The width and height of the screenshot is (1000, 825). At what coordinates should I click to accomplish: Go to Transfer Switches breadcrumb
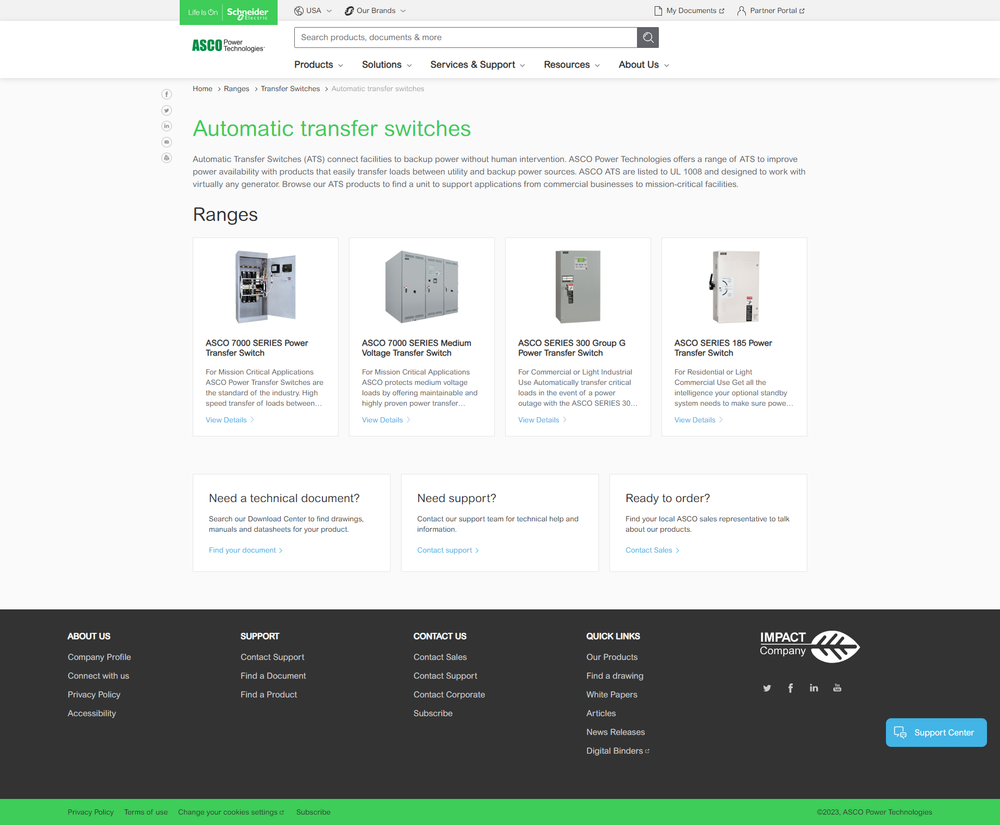pyautogui.click(x=290, y=89)
